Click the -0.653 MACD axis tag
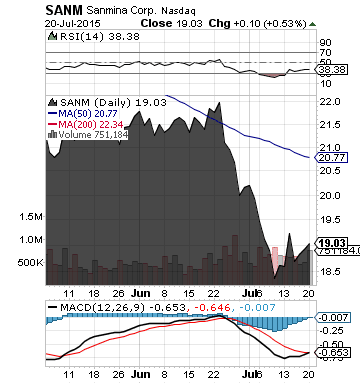 click(x=333, y=353)
